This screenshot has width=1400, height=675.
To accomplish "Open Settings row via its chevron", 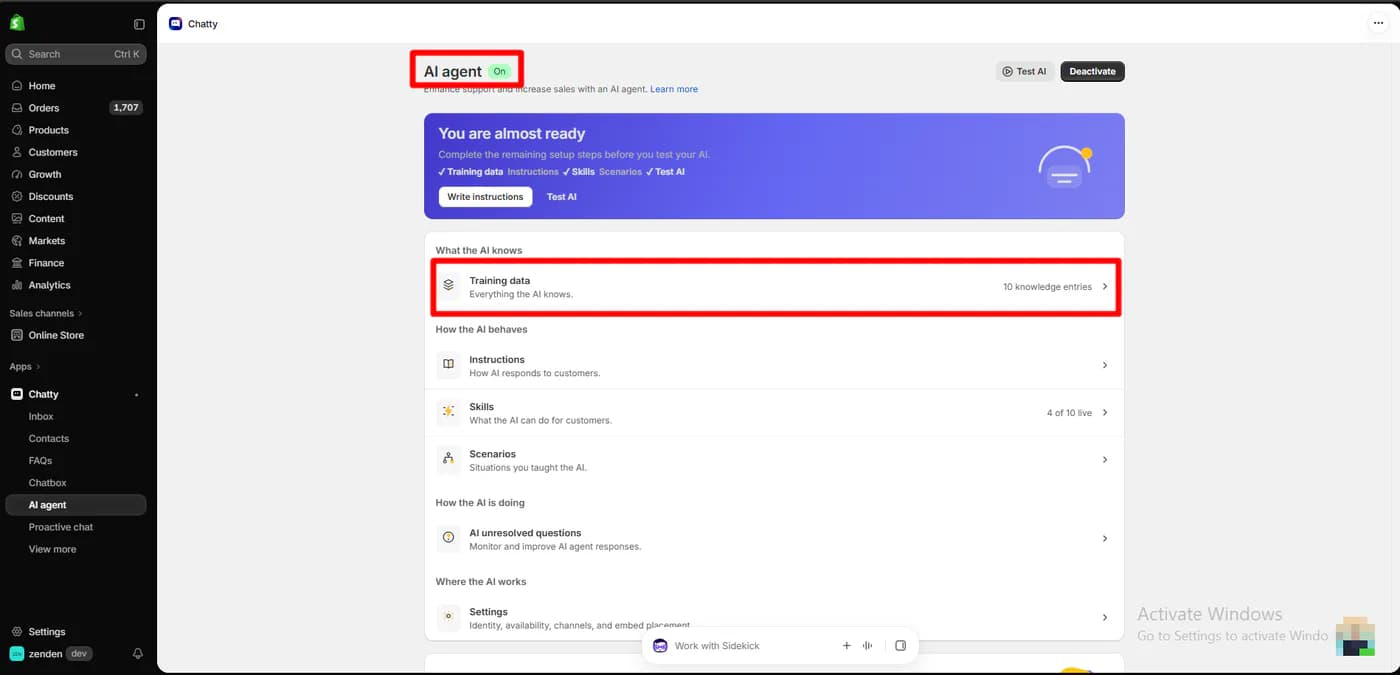I will 1105,618.
